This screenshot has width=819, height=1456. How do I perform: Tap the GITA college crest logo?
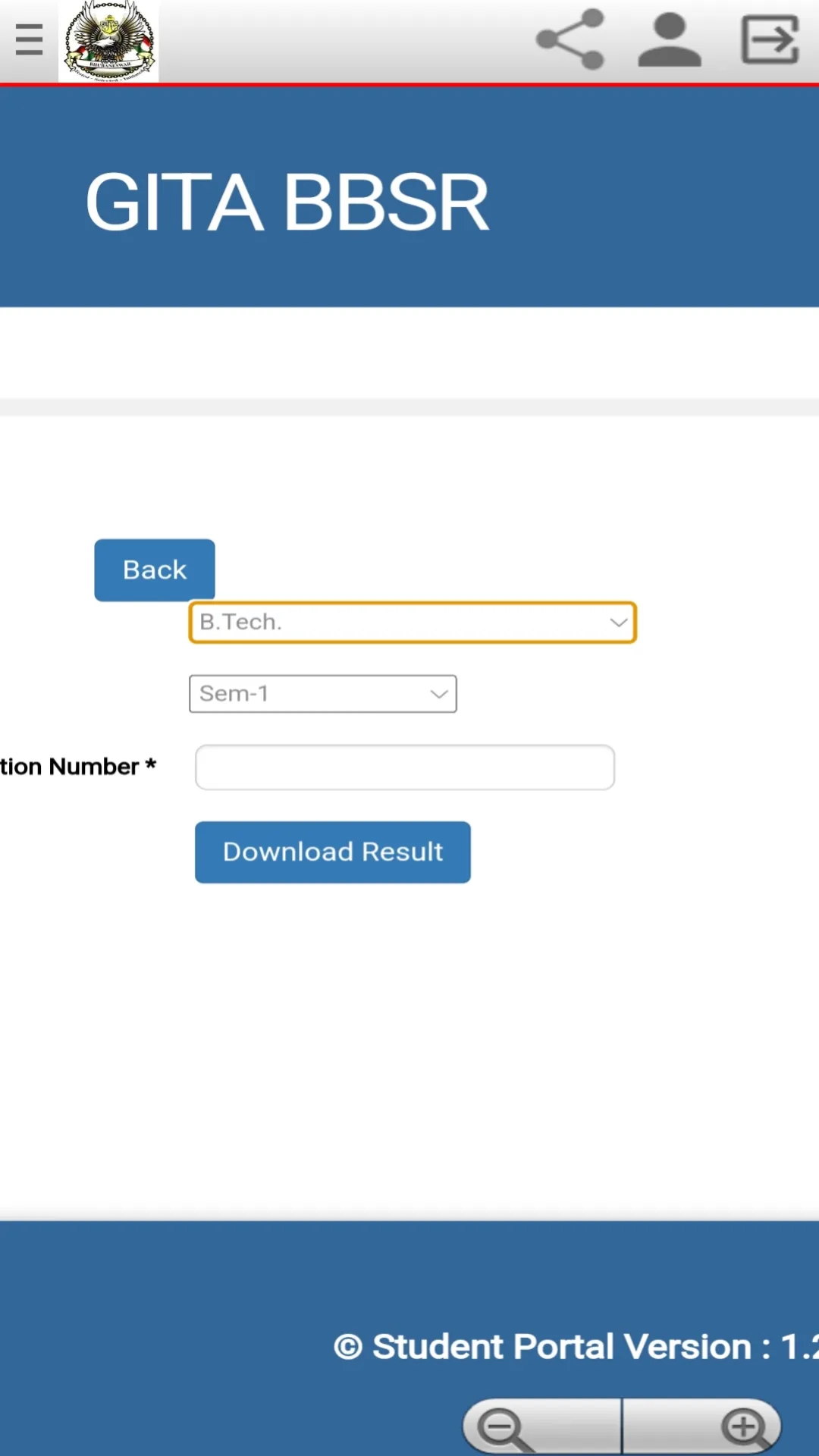108,41
